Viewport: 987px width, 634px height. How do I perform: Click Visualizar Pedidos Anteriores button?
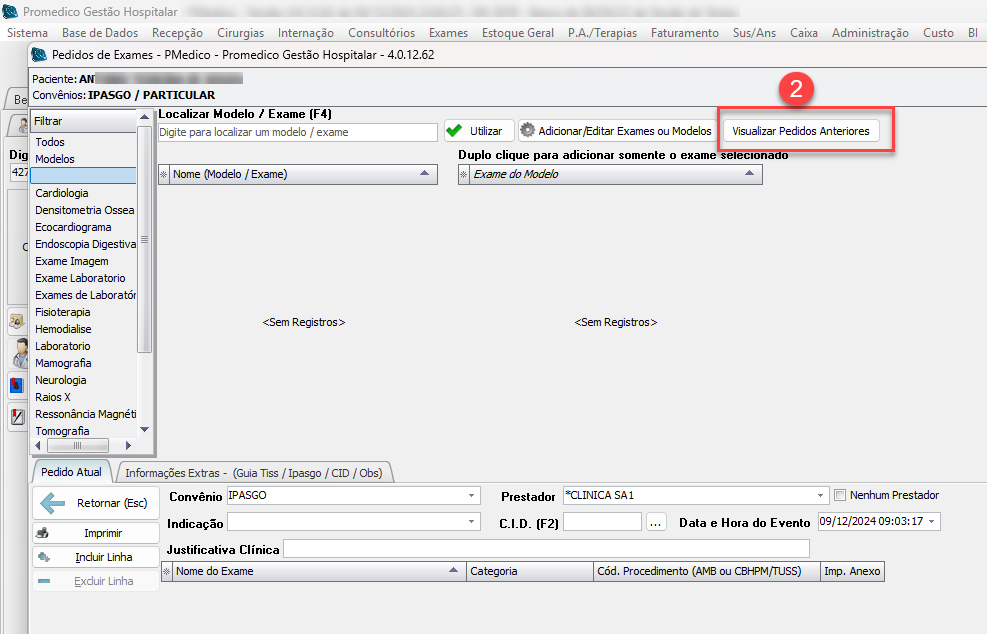tap(801, 131)
